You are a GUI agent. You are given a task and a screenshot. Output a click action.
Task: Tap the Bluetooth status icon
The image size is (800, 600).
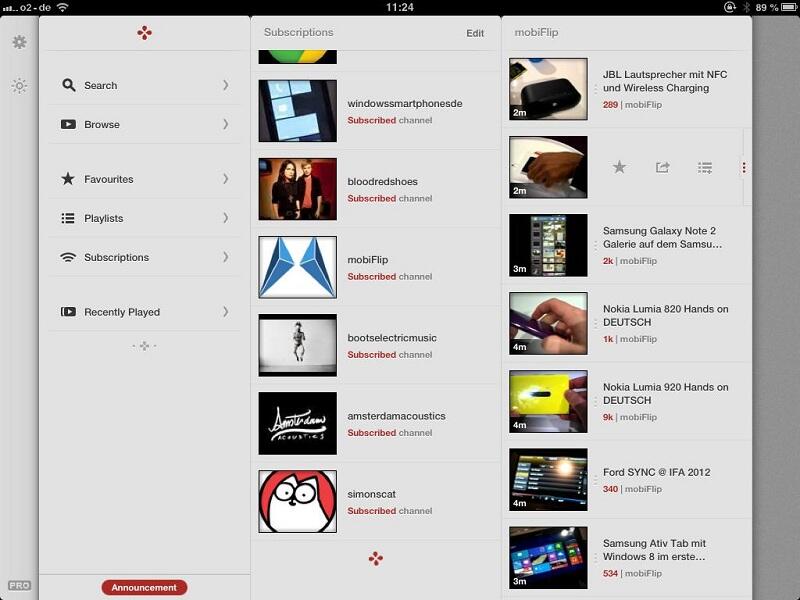(x=746, y=7)
